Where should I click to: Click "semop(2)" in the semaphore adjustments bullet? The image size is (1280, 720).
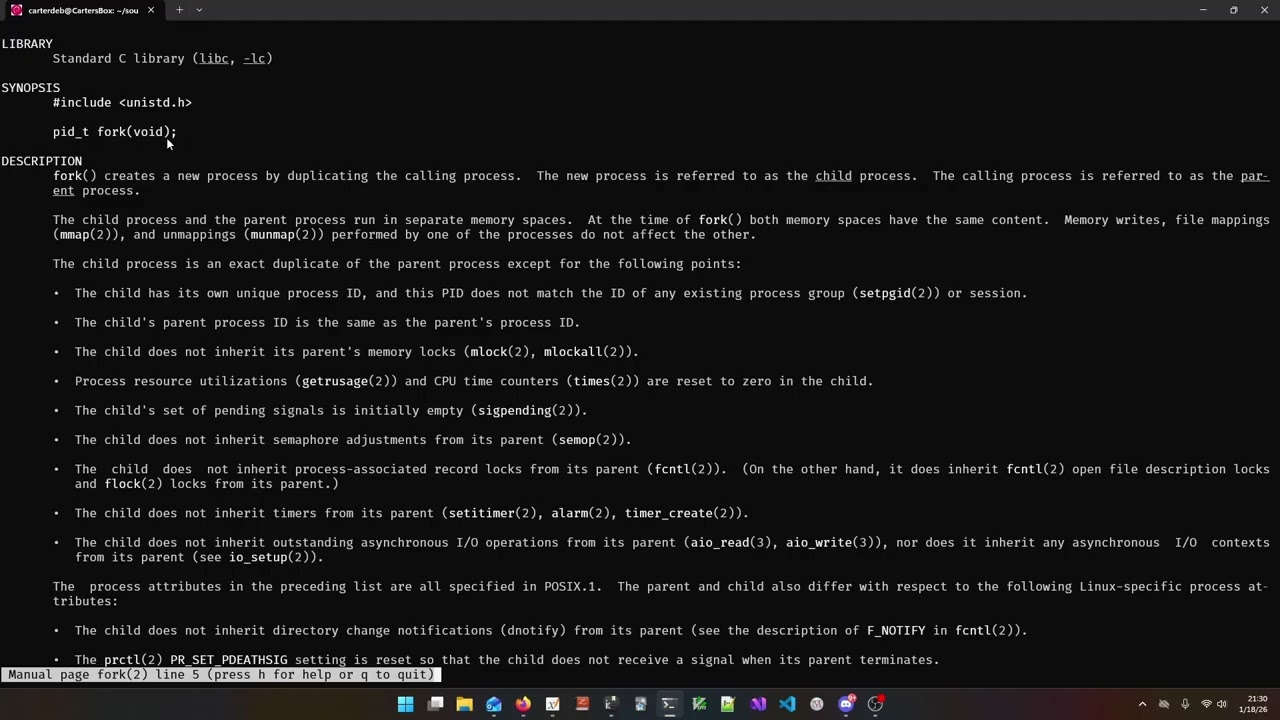pos(591,440)
